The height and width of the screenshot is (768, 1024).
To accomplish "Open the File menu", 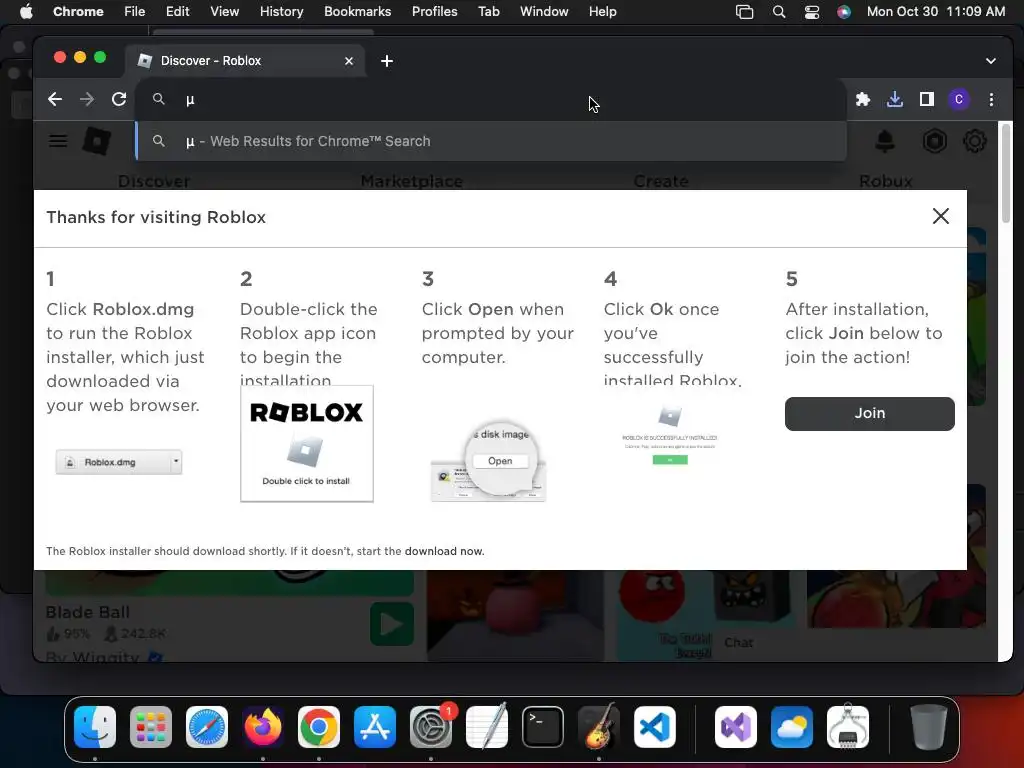I will [135, 12].
